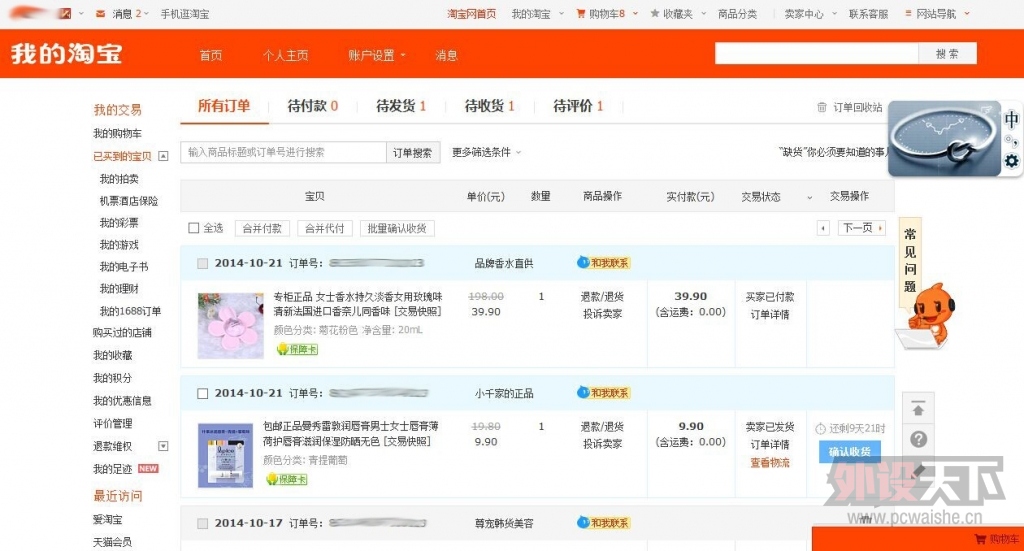Switch to the 待评价 tab

578,106
